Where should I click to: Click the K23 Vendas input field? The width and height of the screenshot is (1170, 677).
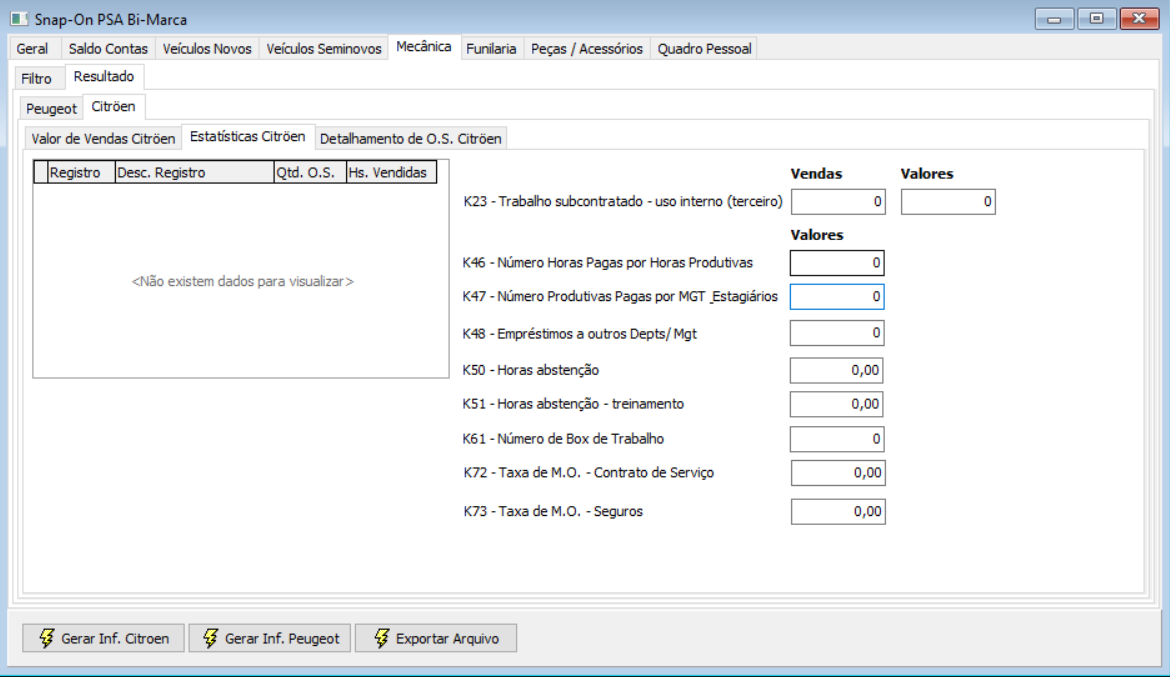tap(838, 202)
